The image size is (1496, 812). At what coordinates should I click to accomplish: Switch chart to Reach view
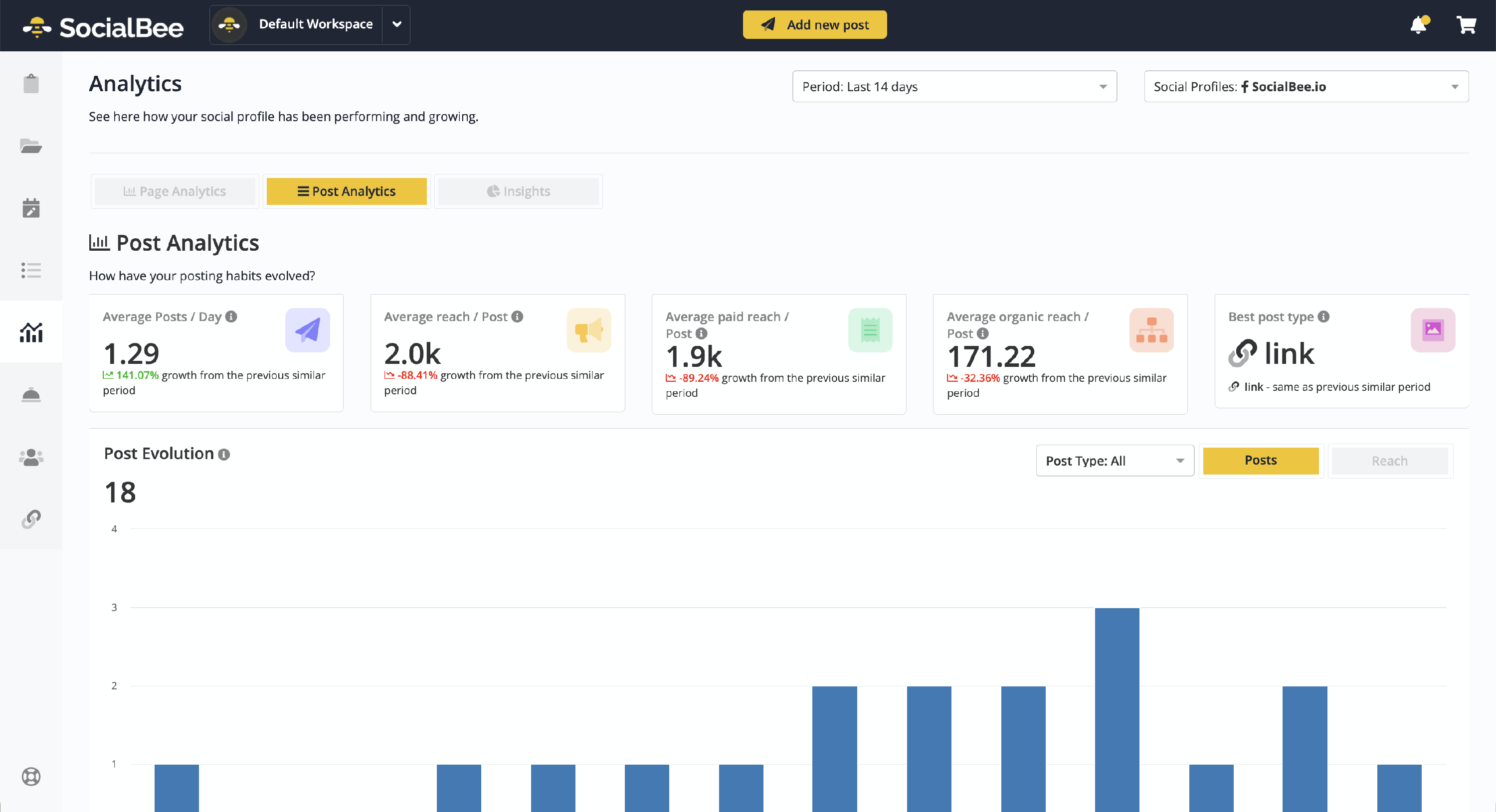[1389, 461]
